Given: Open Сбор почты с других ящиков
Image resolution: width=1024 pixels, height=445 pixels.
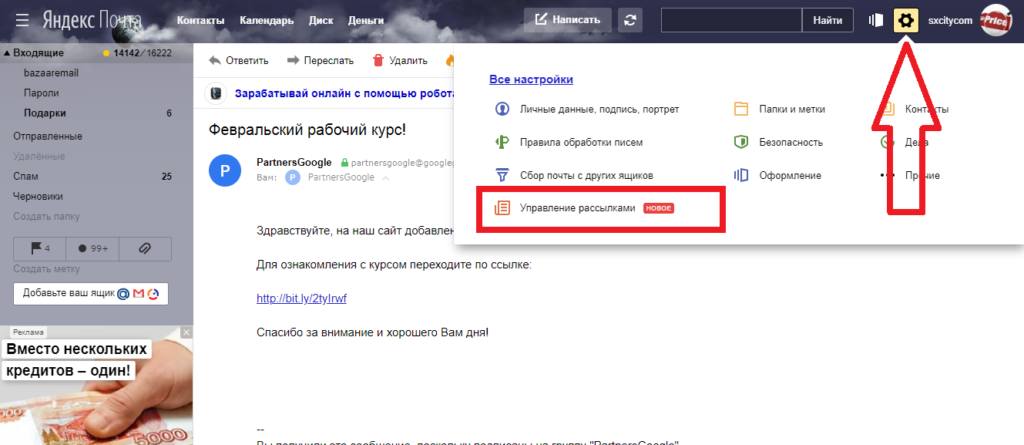Looking at the screenshot, I should click(x=586, y=175).
